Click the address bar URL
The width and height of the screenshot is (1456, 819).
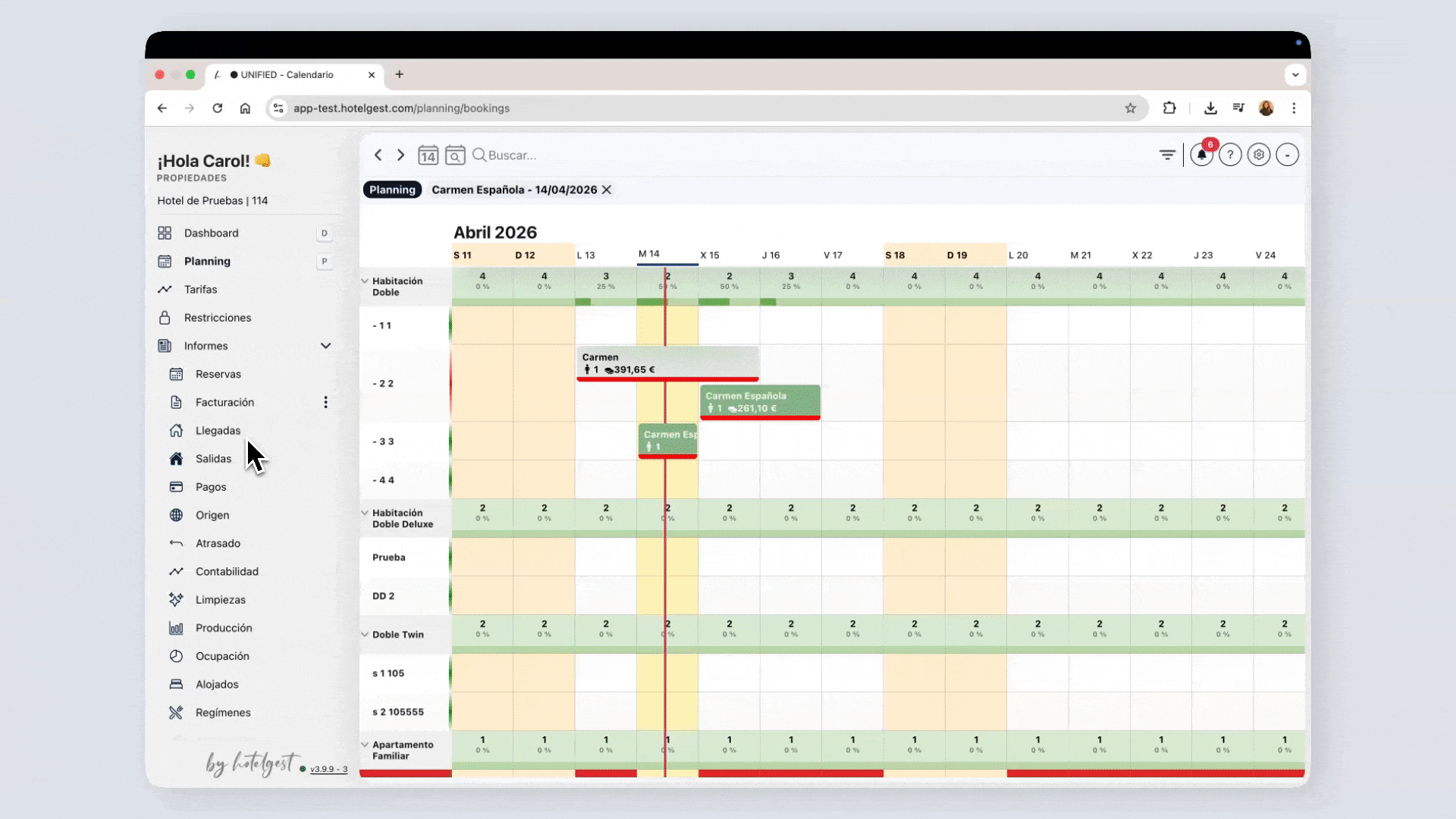pos(401,108)
